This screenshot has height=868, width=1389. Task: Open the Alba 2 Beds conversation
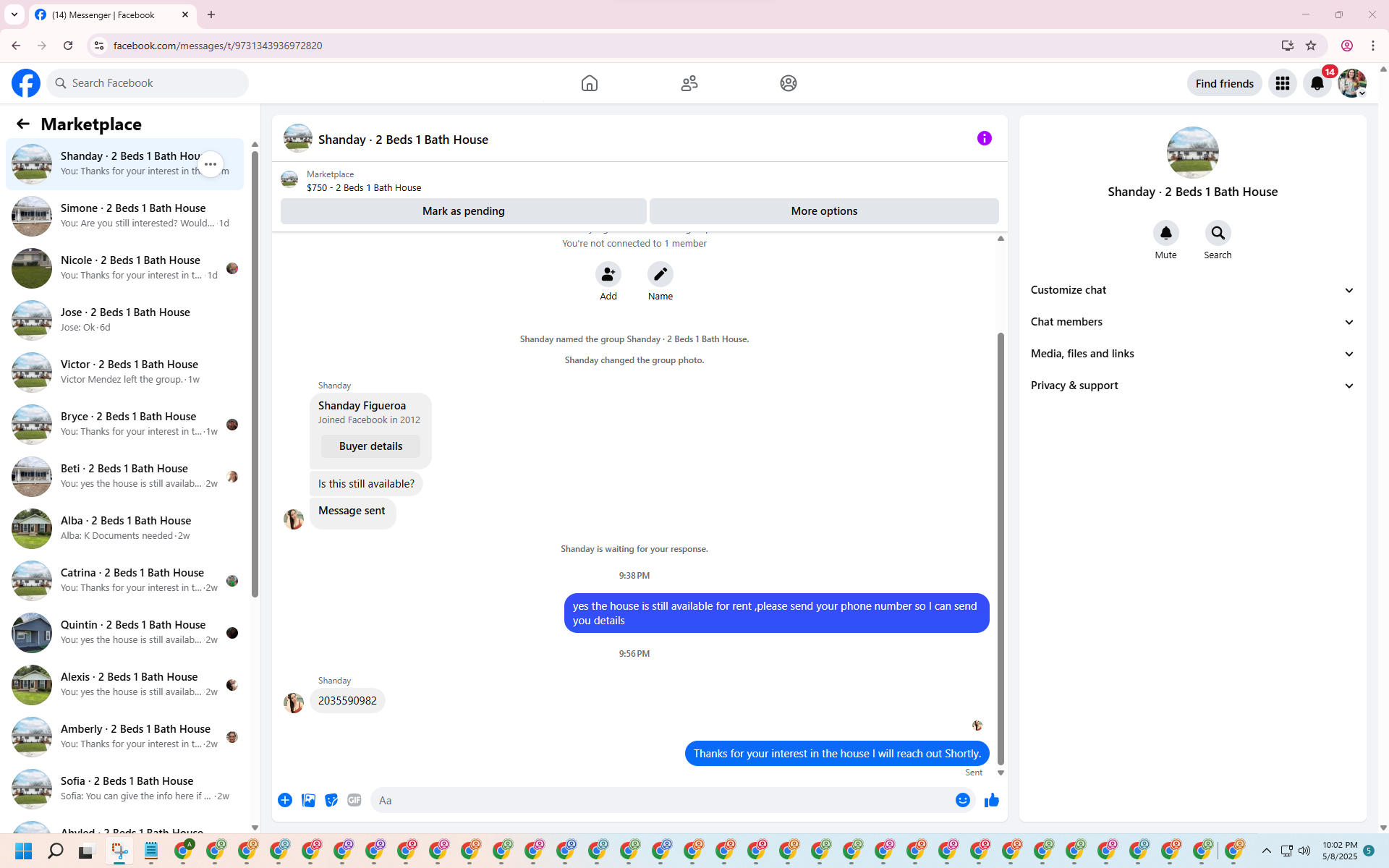pyautogui.click(x=124, y=529)
